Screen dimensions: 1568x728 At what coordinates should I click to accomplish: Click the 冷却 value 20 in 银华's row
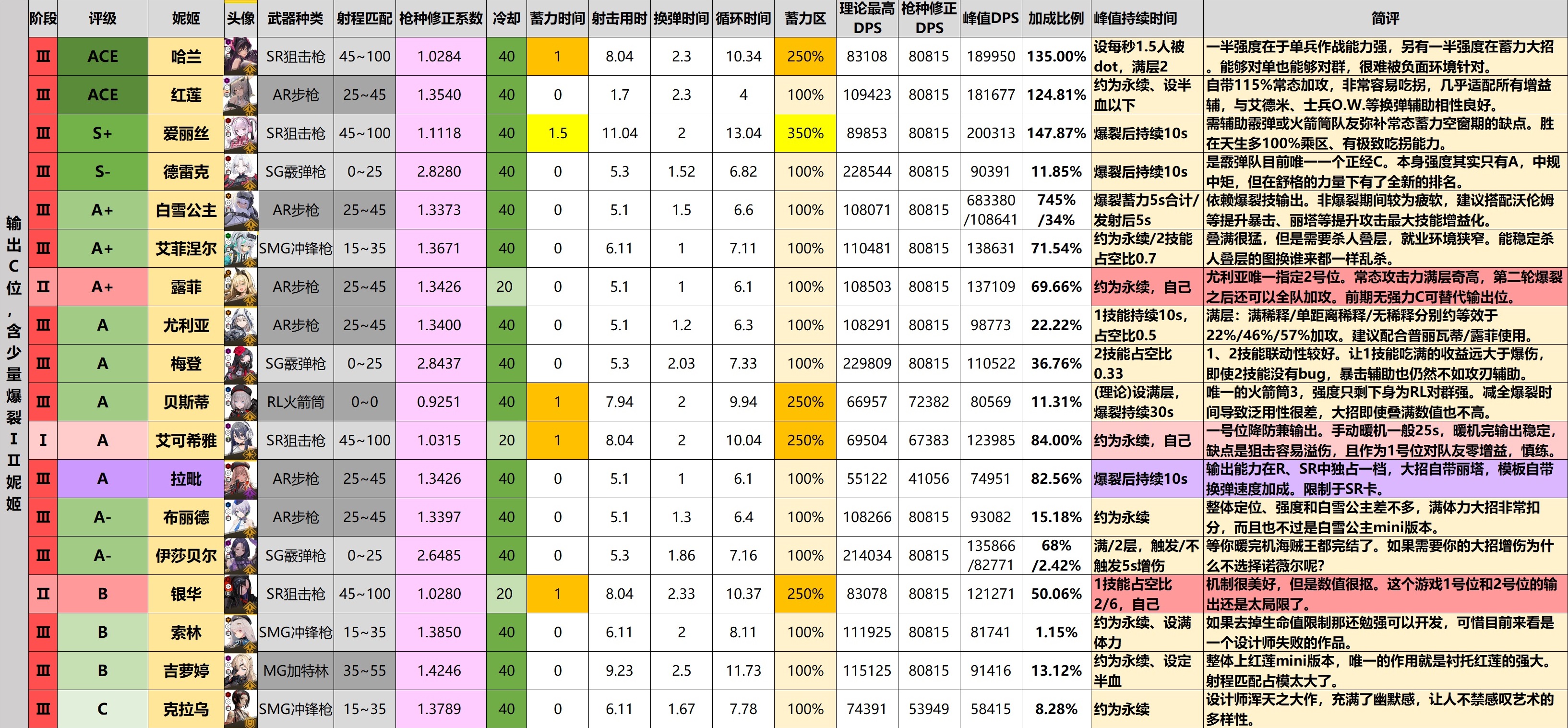505,594
